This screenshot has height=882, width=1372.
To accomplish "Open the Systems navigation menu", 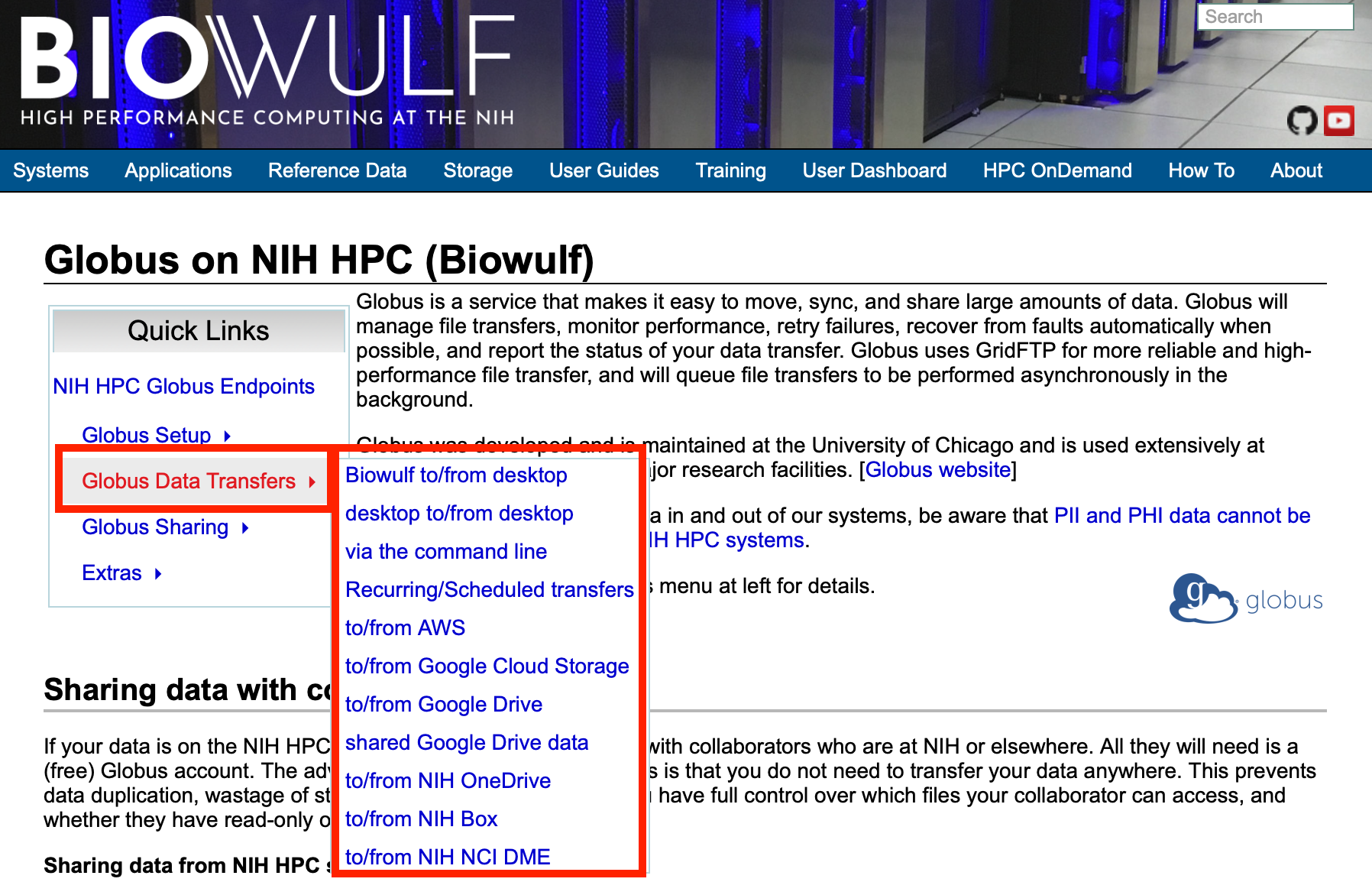I will [51, 170].
